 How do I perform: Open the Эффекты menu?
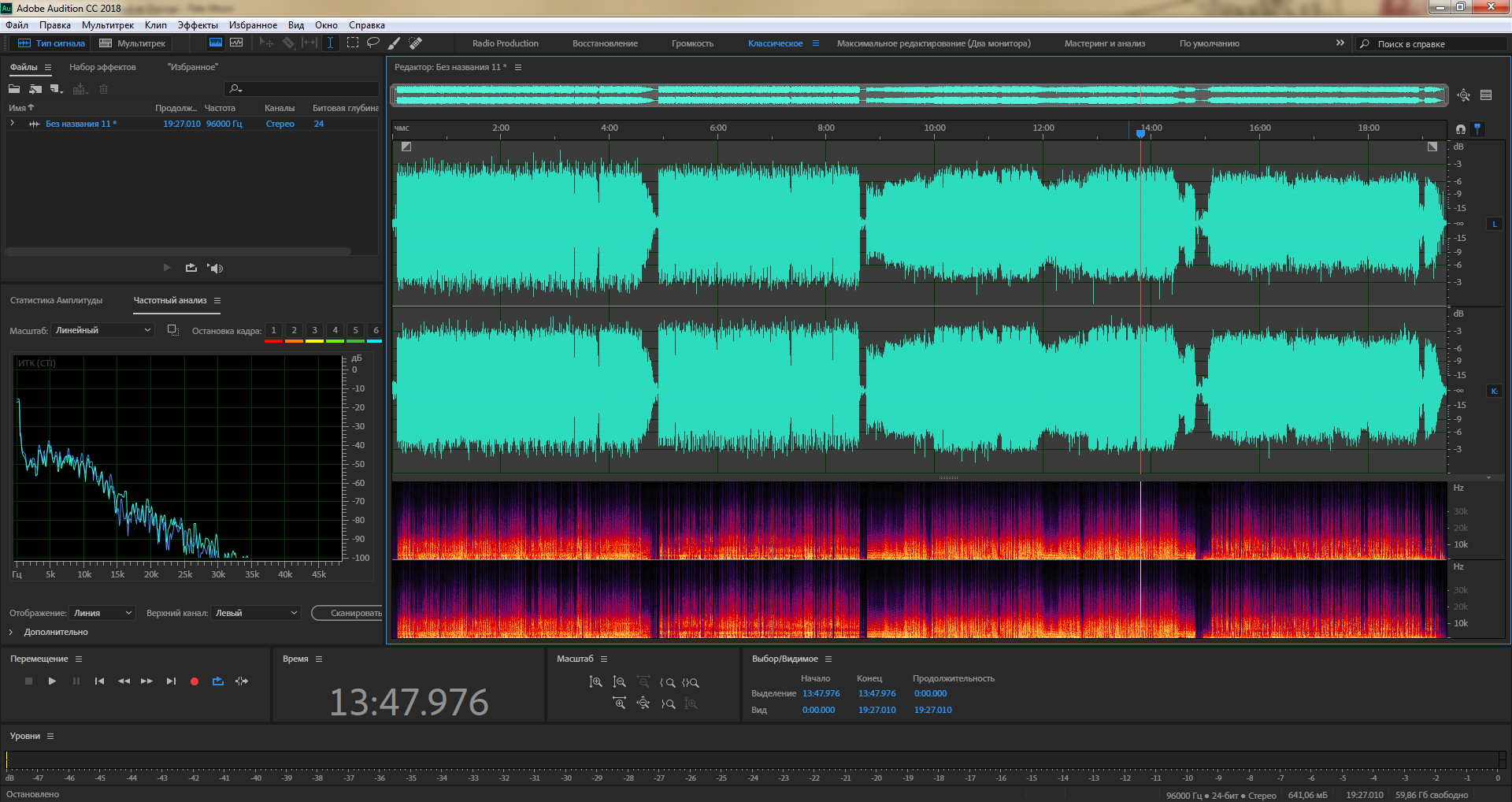pyautogui.click(x=198, y=25)
